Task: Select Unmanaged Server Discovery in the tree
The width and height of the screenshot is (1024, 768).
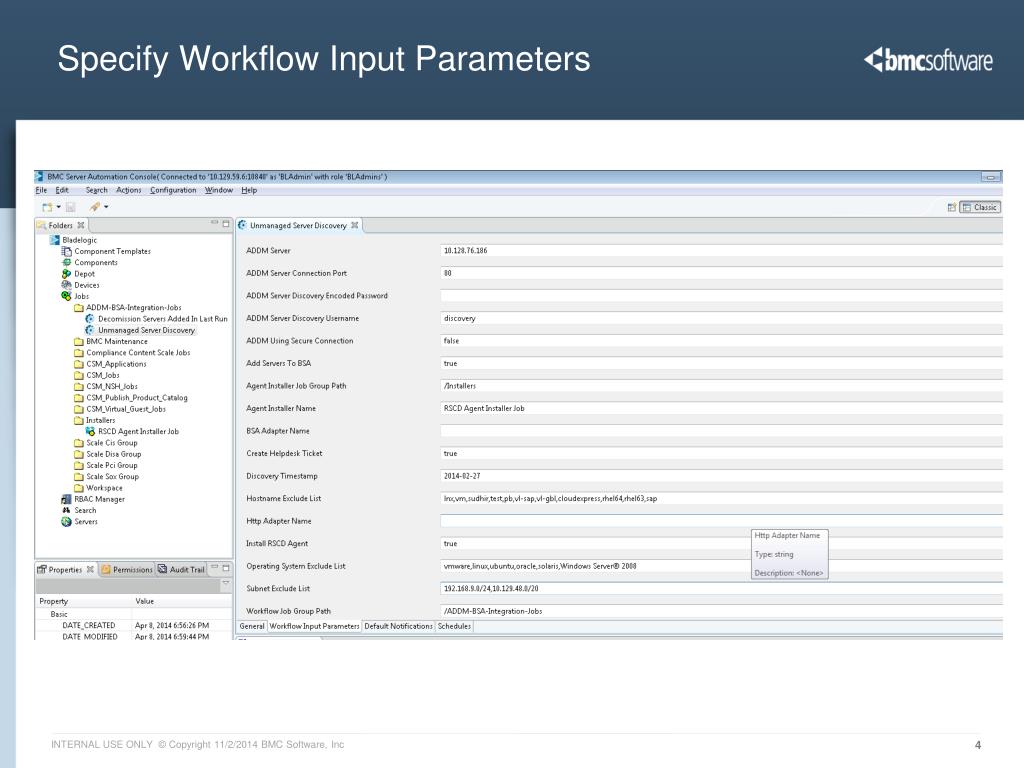Action: pos(146,330)
